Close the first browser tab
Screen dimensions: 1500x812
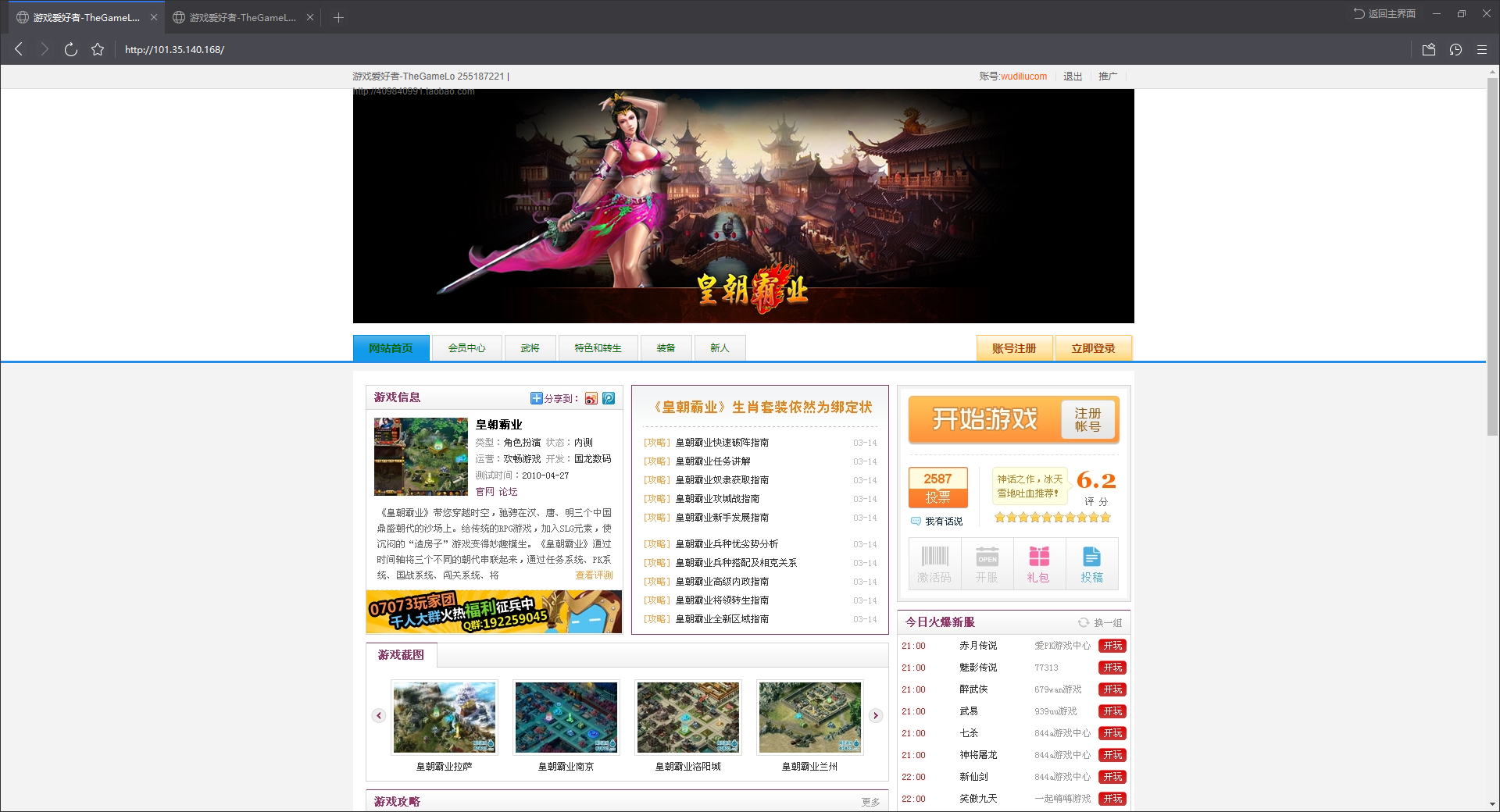154,17
